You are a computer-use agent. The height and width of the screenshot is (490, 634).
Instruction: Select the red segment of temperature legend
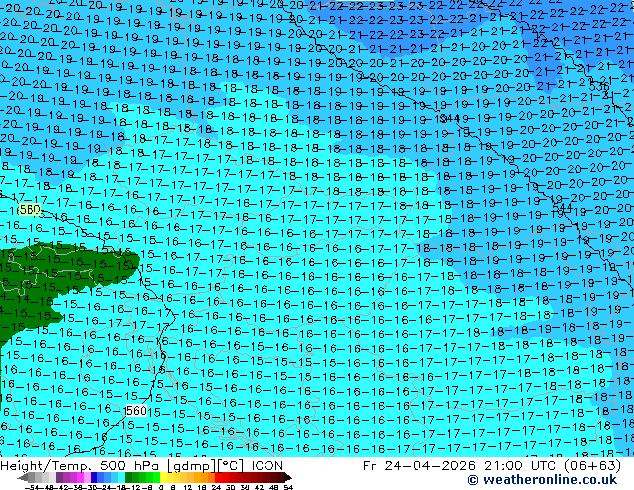pos(218,478)
